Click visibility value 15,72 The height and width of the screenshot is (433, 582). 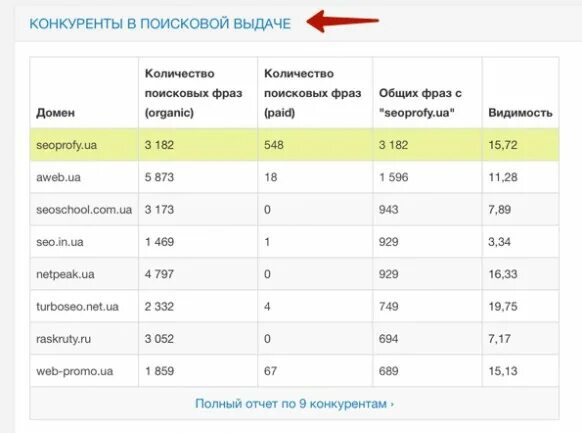pyautogui.click(x=503, y=145)
